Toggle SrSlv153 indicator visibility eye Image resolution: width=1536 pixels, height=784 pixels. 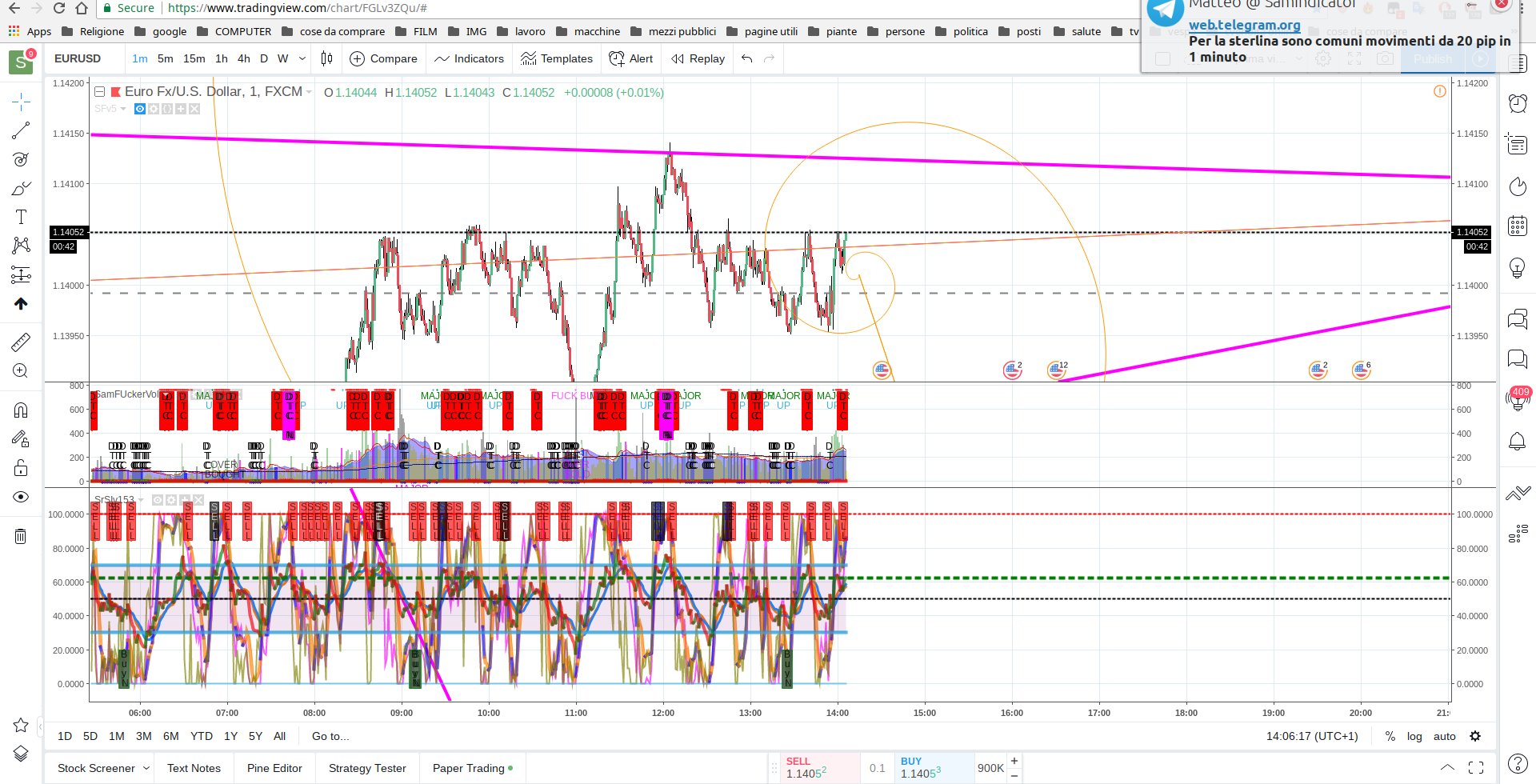158,500
